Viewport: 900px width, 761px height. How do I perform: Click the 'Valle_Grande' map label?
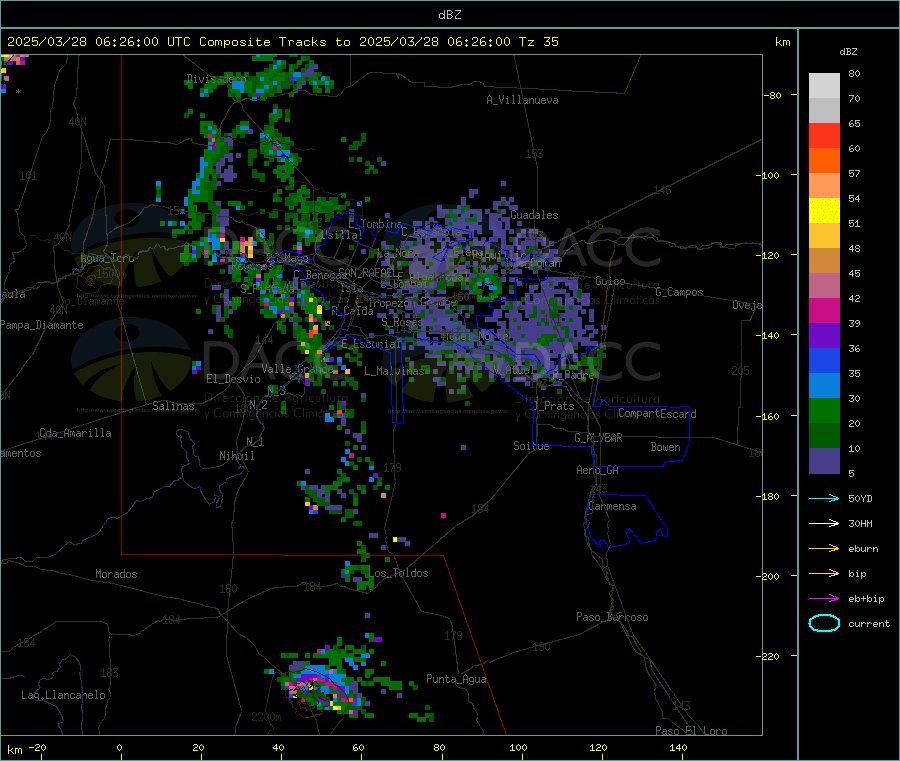297,369
